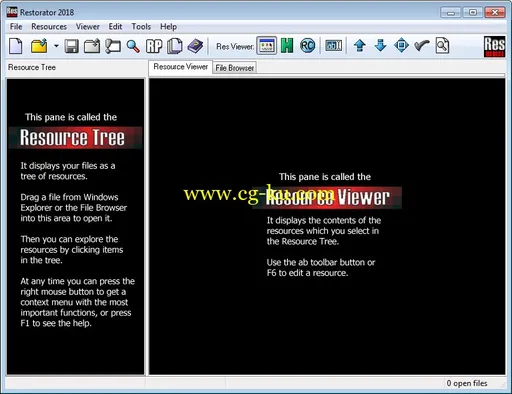The width and height of the screenshot is (512, 394).
Task: Click the blue down arrow icon
Action: tap(380, 46)
